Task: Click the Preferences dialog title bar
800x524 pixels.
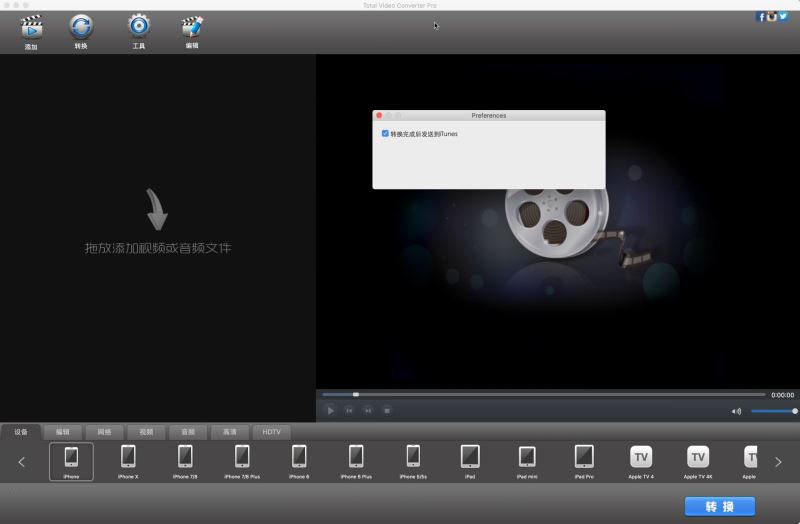Action: coord(489,115)
